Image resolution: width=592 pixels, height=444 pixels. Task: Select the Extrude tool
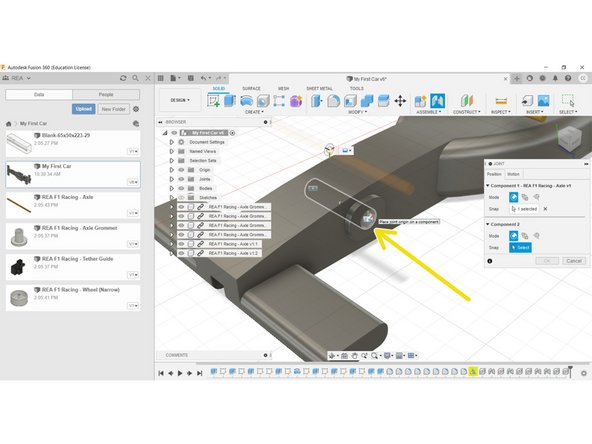(x=230, y=101)
